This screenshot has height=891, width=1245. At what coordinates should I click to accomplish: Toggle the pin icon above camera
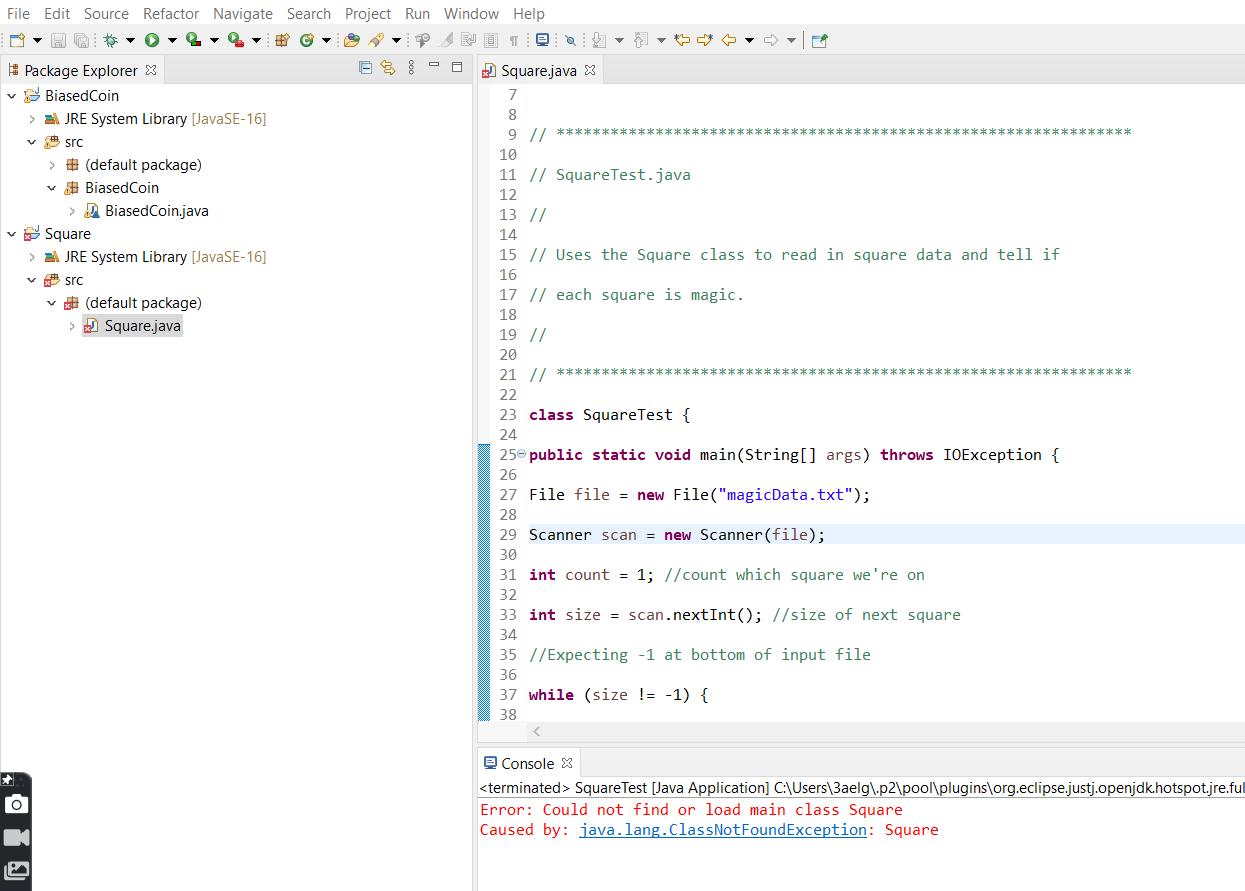(7, 779)
